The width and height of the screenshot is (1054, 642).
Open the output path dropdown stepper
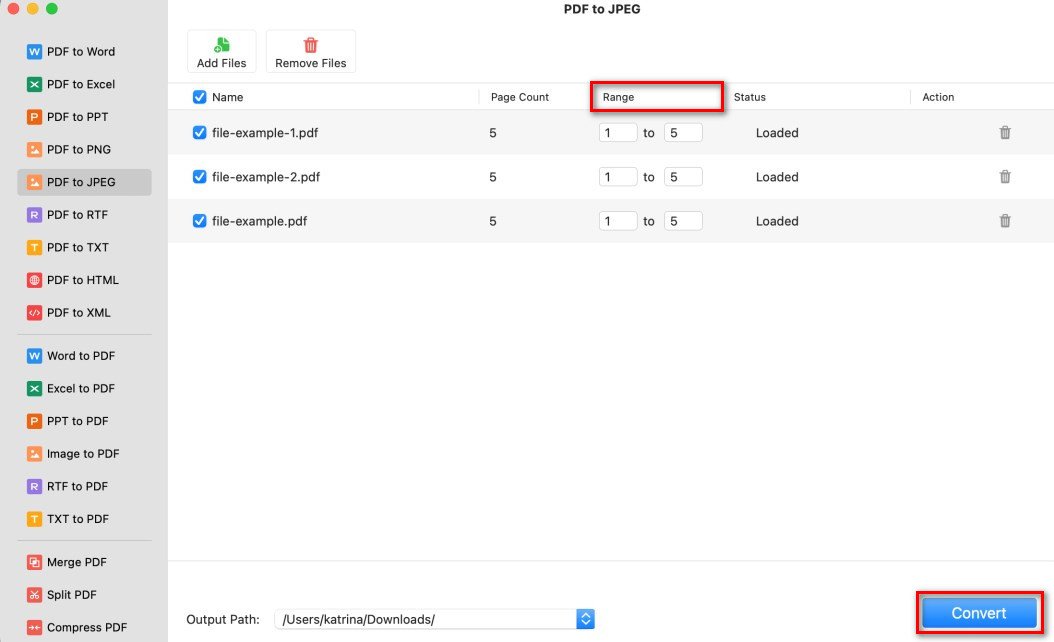click(x=586, y=619)
